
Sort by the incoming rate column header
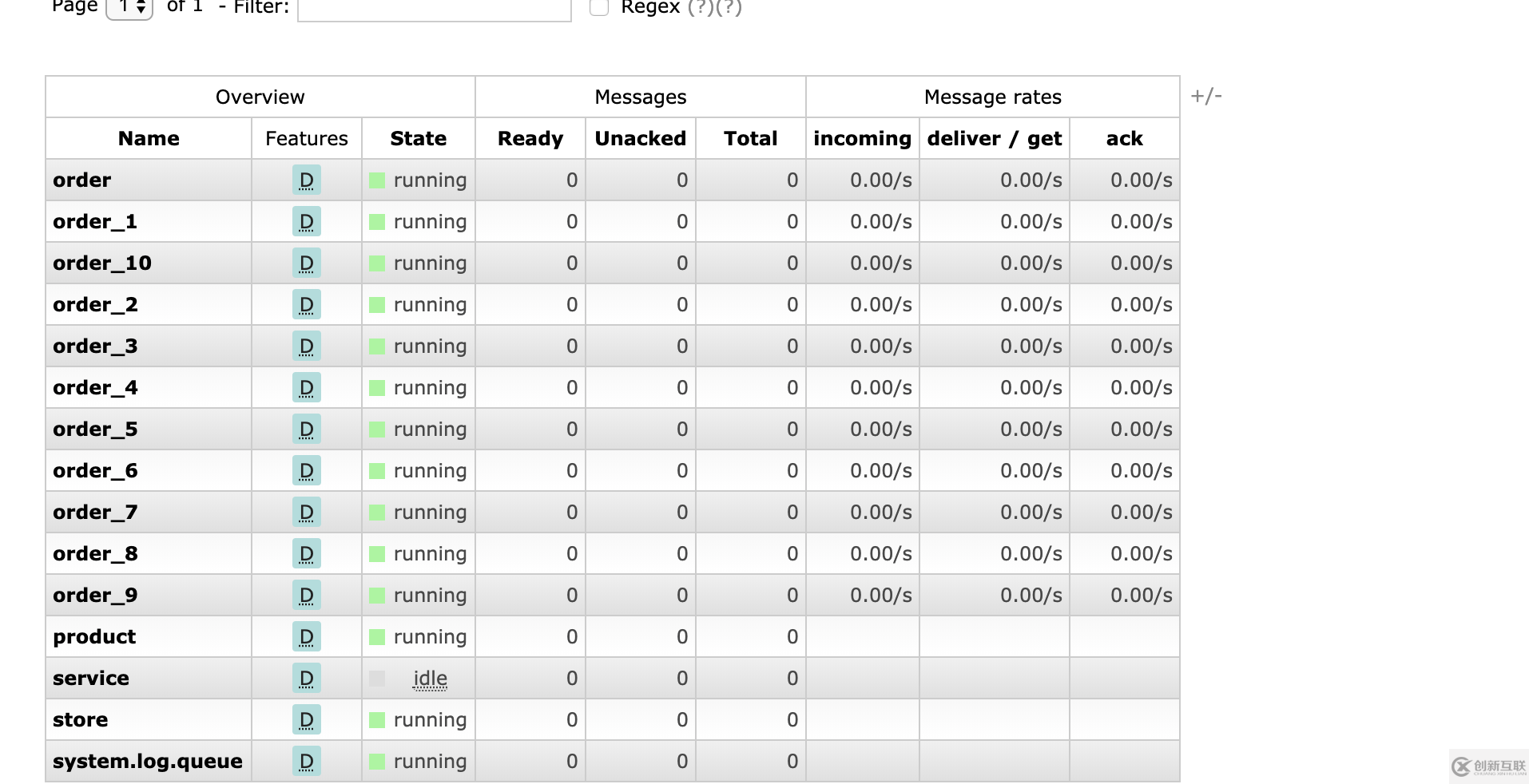863,138
